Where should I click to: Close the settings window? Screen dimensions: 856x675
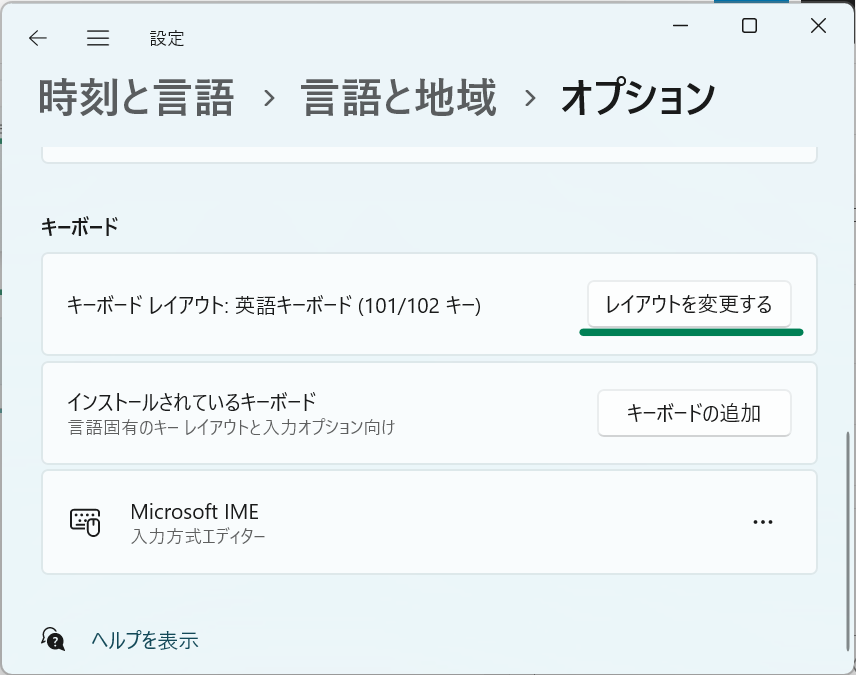point(818,26)
